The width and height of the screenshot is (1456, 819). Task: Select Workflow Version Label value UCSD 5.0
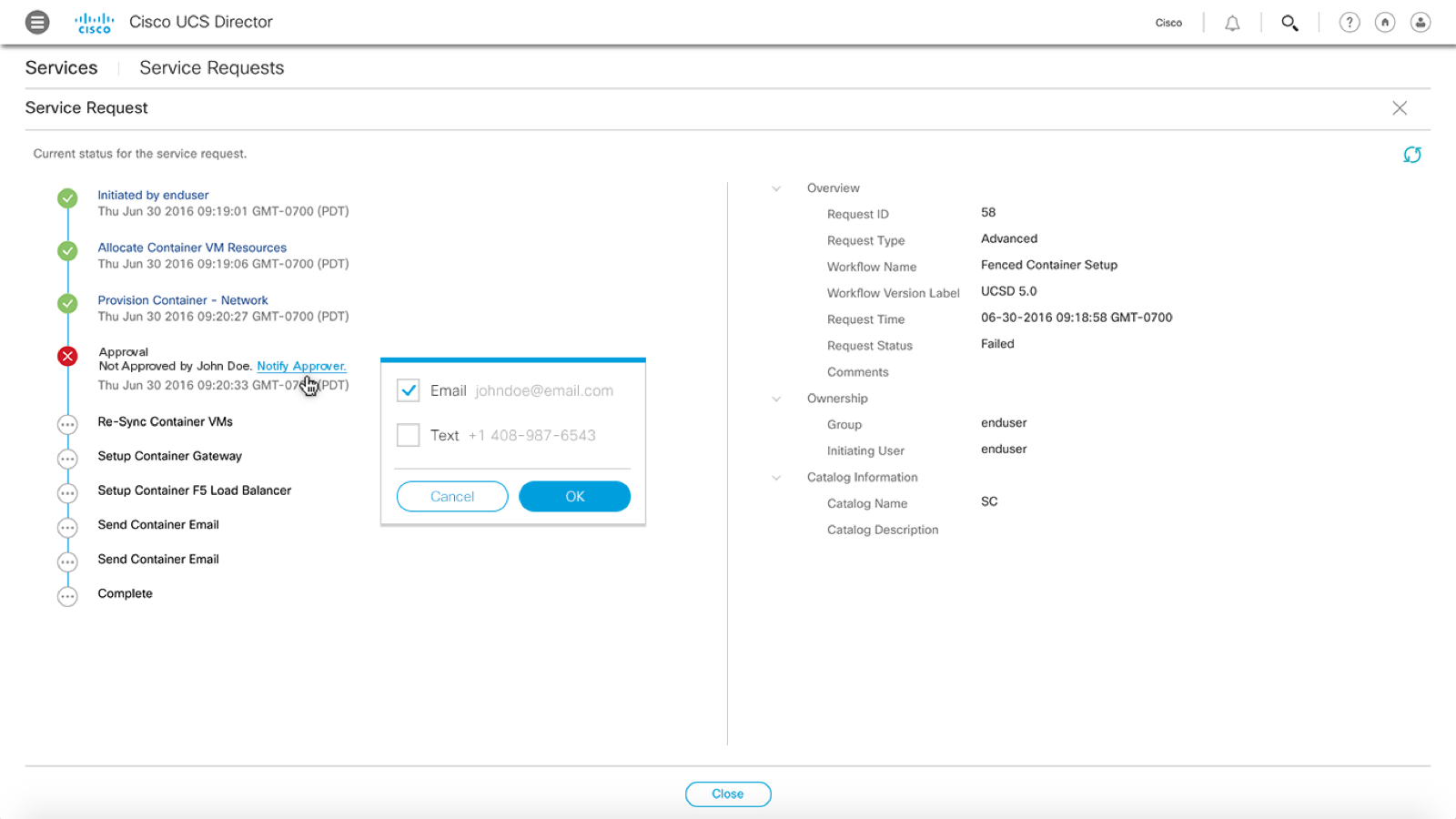tap(1009, 291)
